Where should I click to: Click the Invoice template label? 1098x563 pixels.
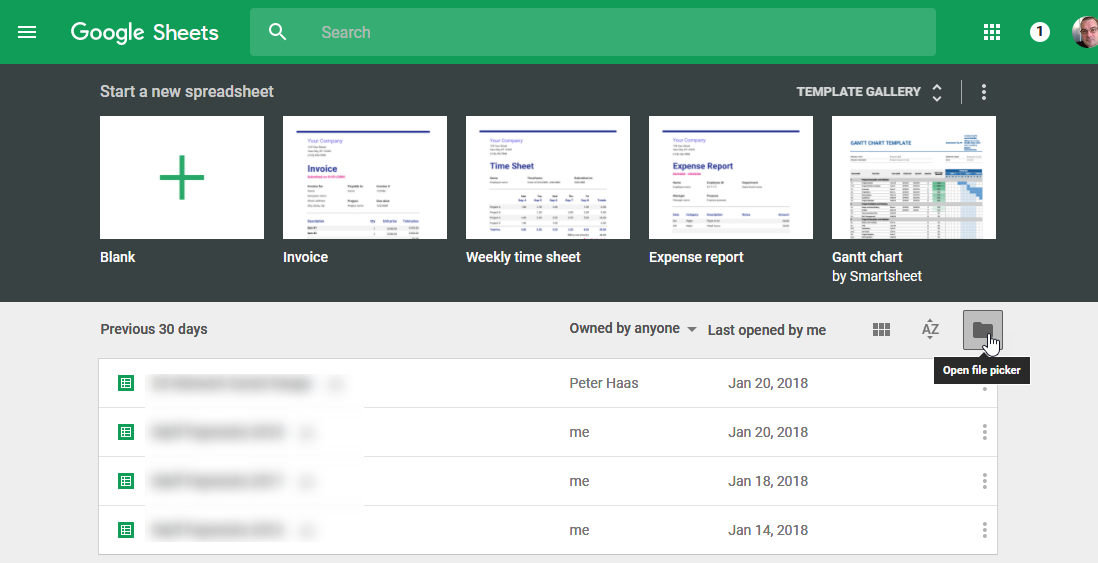pyautogui.click(x=305, y=257)
